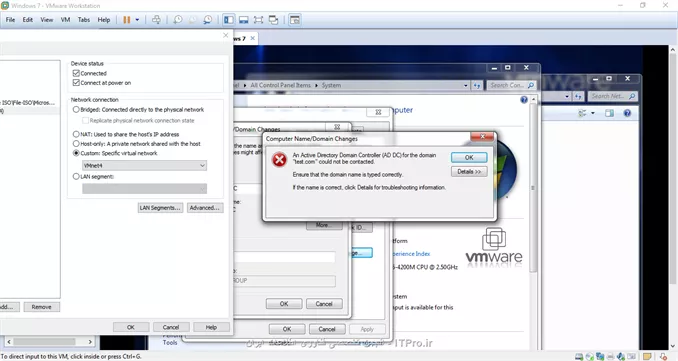678x361 pixels.
Task: Click Cancel in Domain Changes dialog
Action: coord(324,304)
